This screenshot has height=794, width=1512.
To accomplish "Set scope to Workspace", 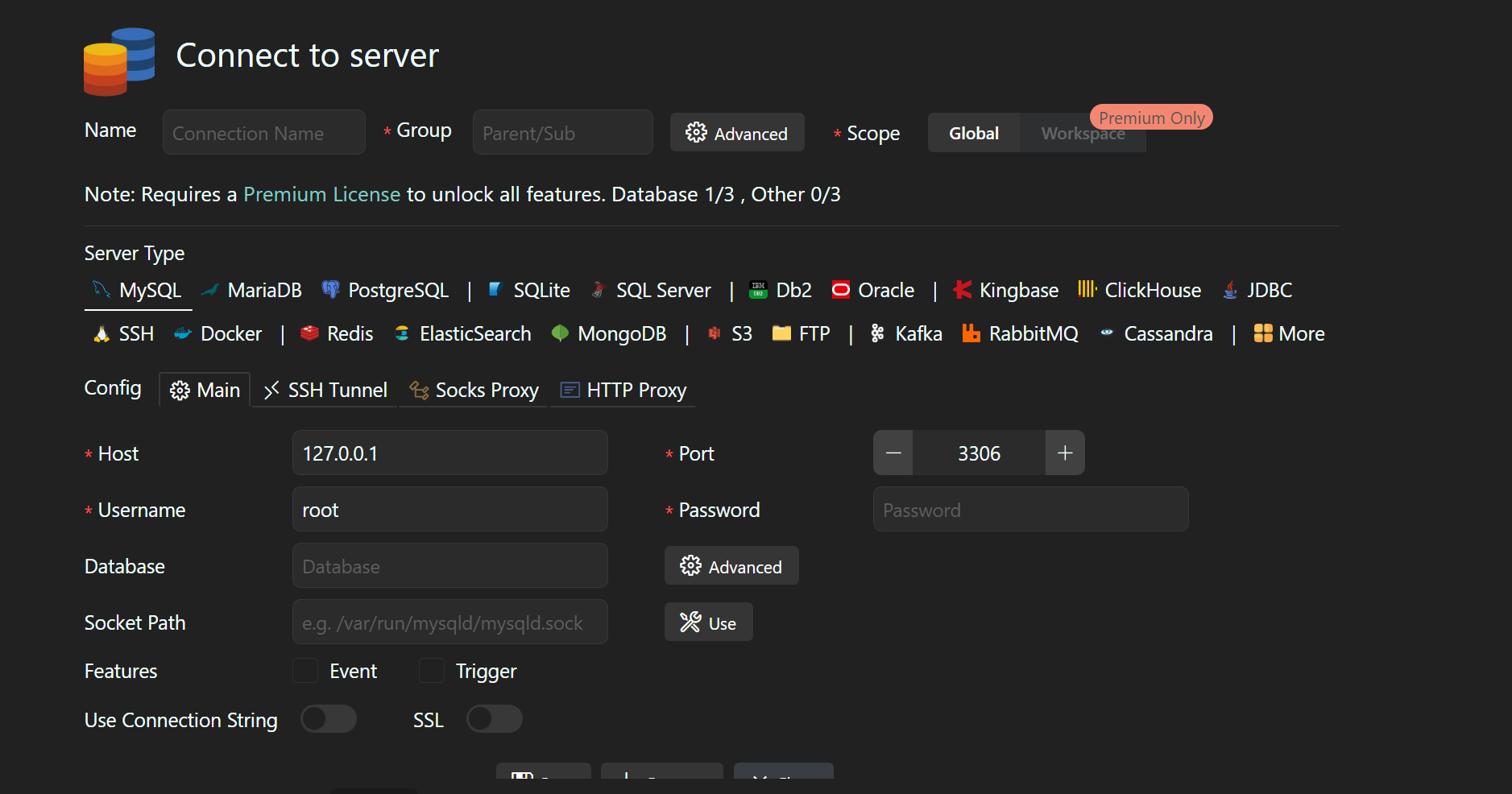I will coord(1083,134).
